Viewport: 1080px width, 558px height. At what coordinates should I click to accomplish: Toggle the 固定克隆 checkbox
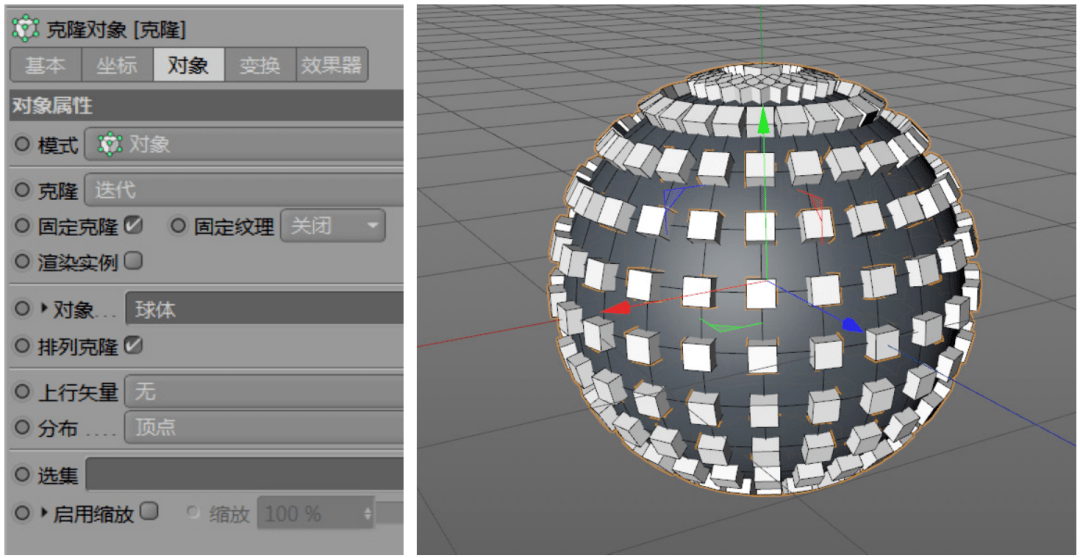(134, 225)
